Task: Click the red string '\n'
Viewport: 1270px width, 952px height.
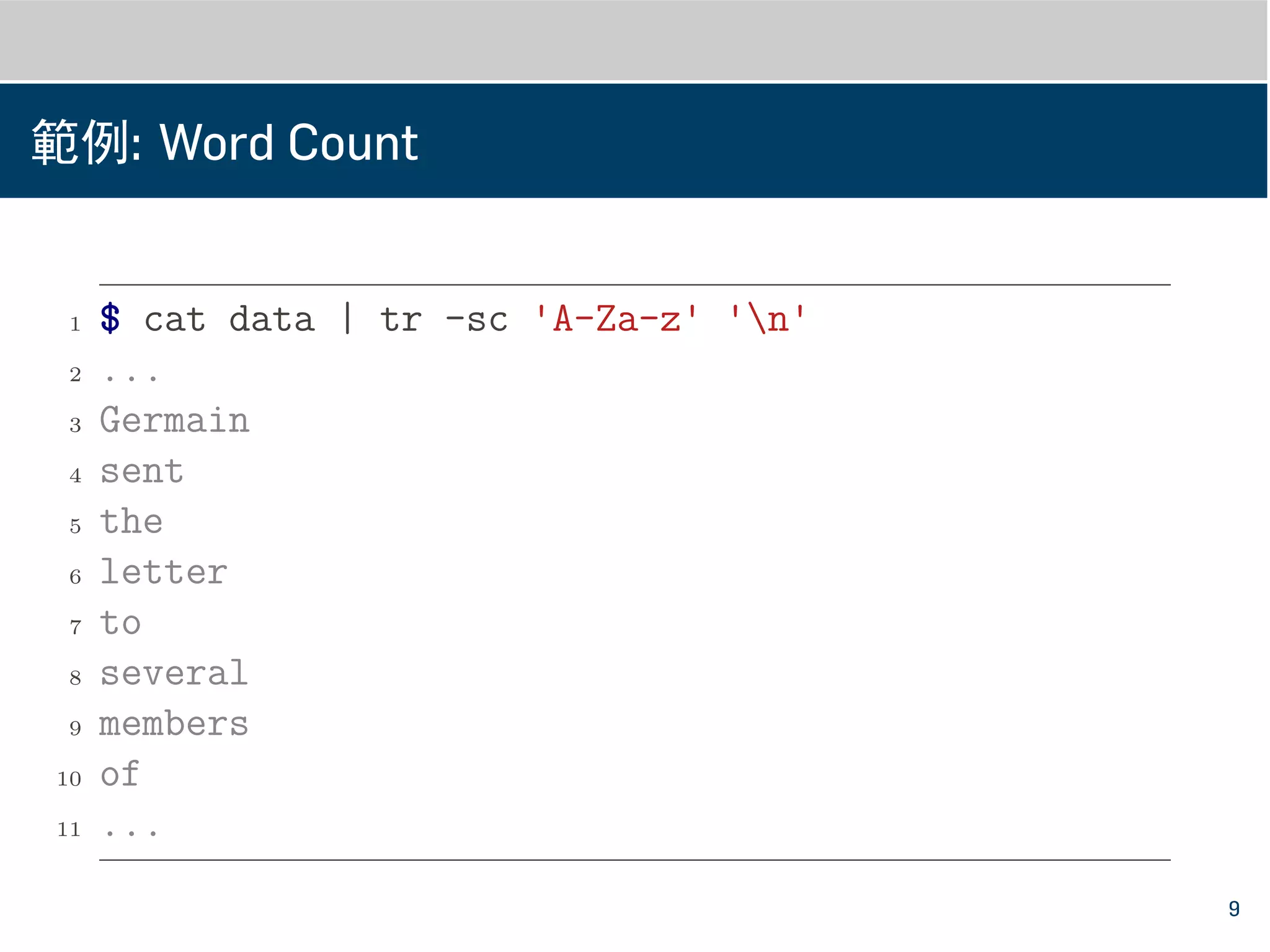Action: click(x=768, y=319)
